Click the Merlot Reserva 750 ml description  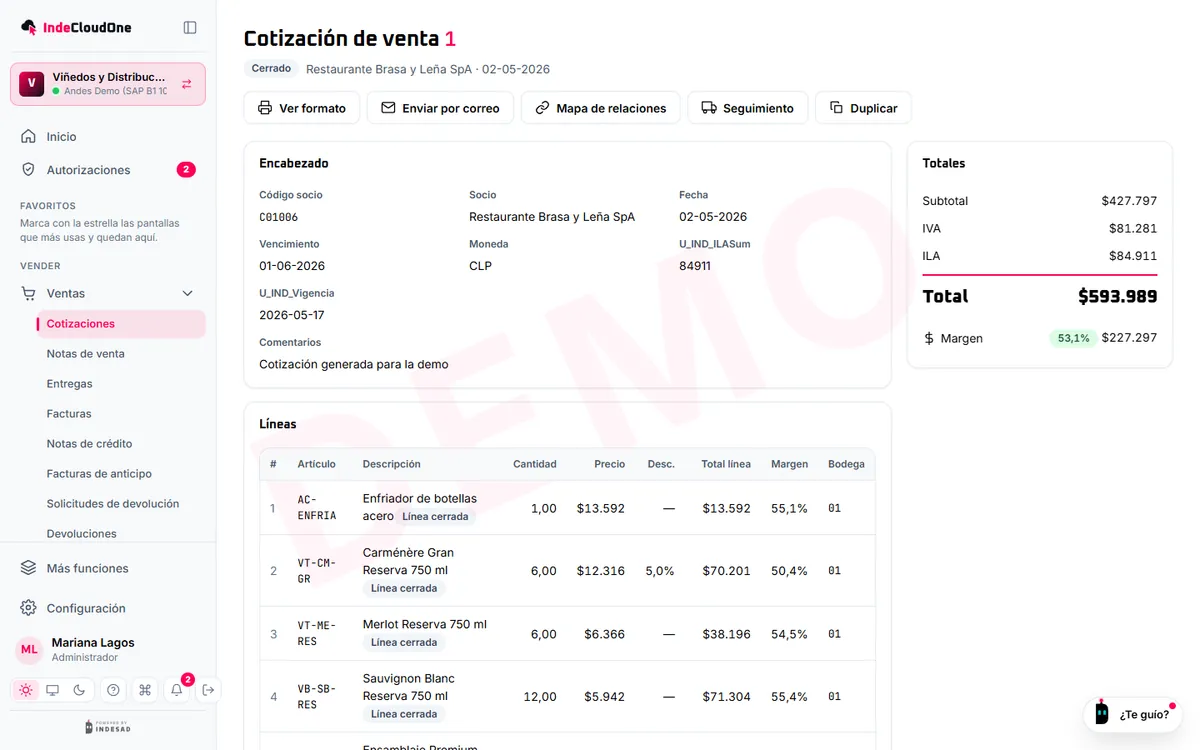pos(425,624)
